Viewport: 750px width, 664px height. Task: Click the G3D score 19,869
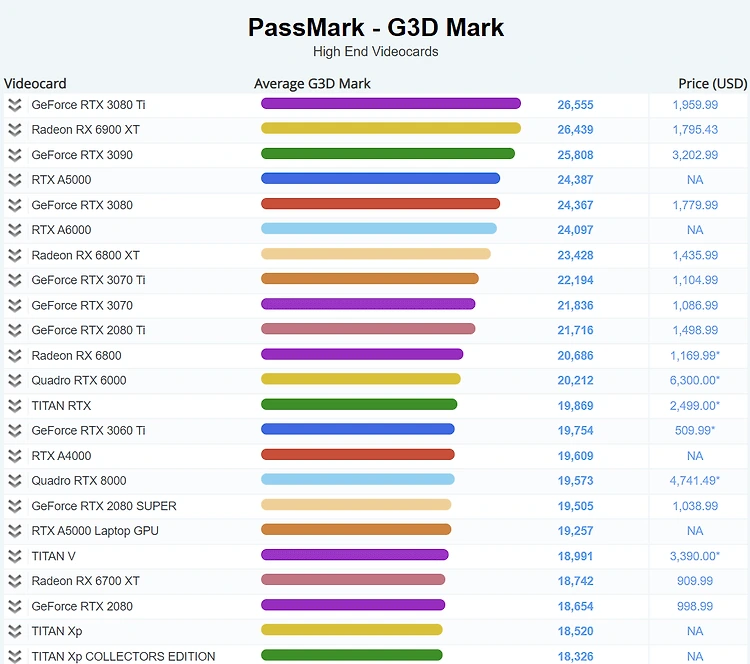tap(575, 406)
